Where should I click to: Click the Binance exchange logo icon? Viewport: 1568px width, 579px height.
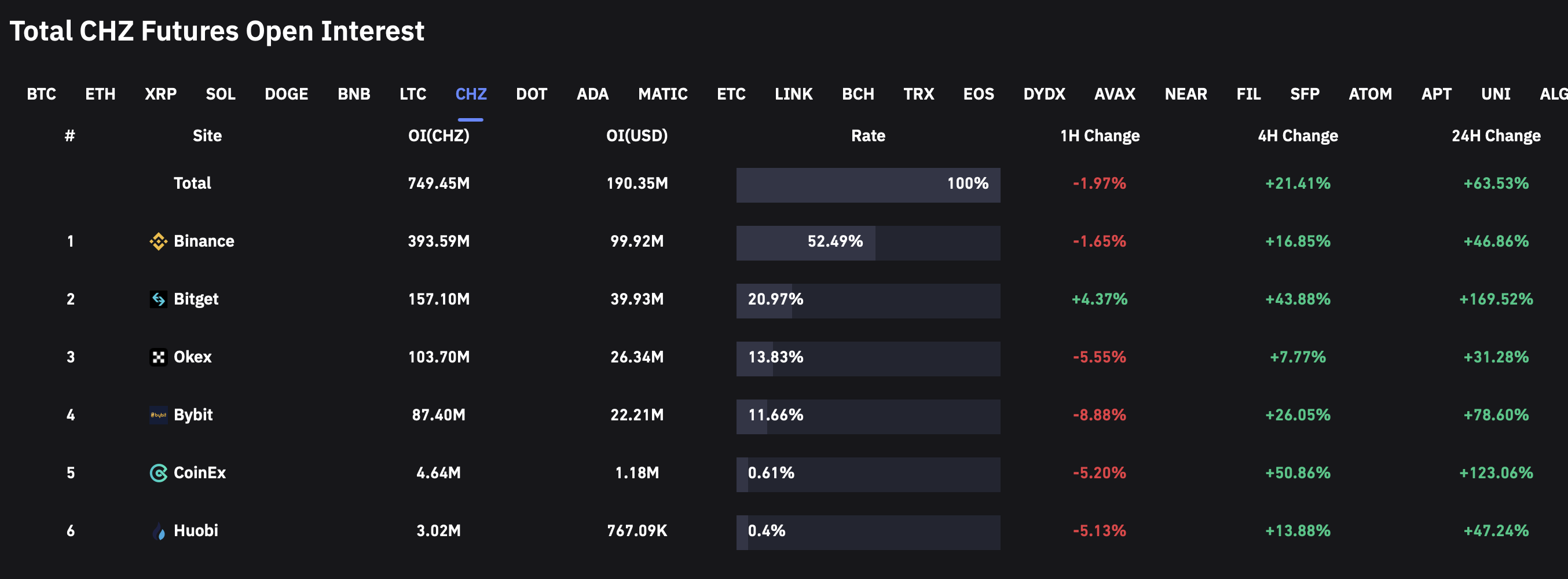click(x=158, y=241)
